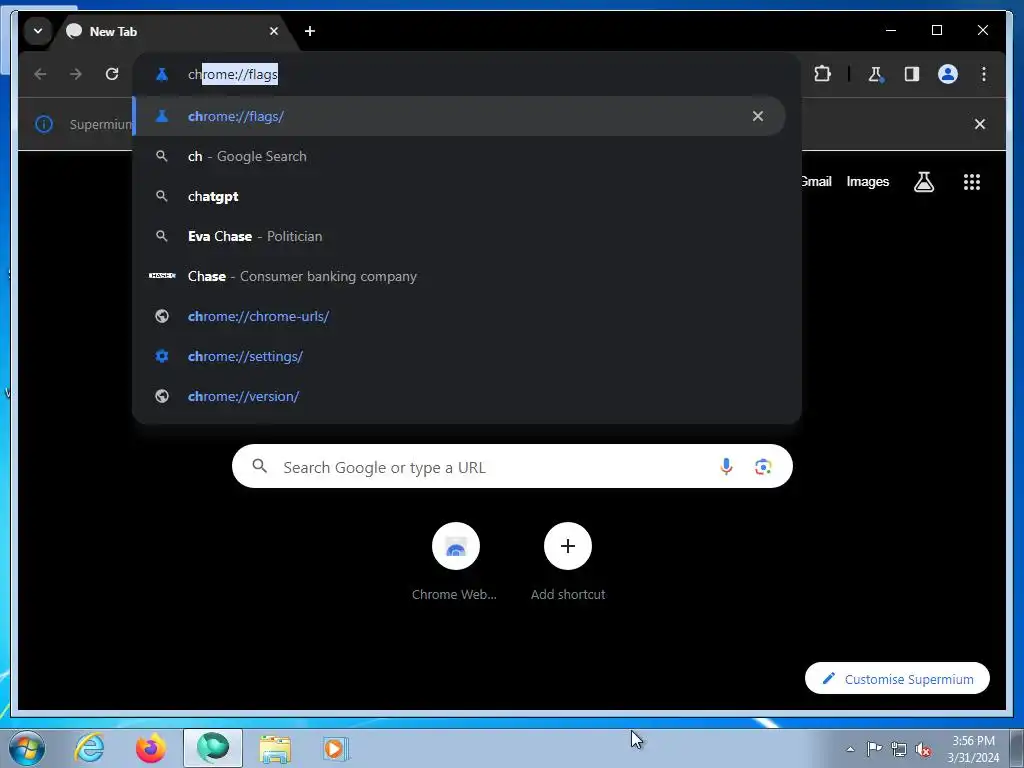
Task: Dismiss the Supermium infobar
Action: 980,124
